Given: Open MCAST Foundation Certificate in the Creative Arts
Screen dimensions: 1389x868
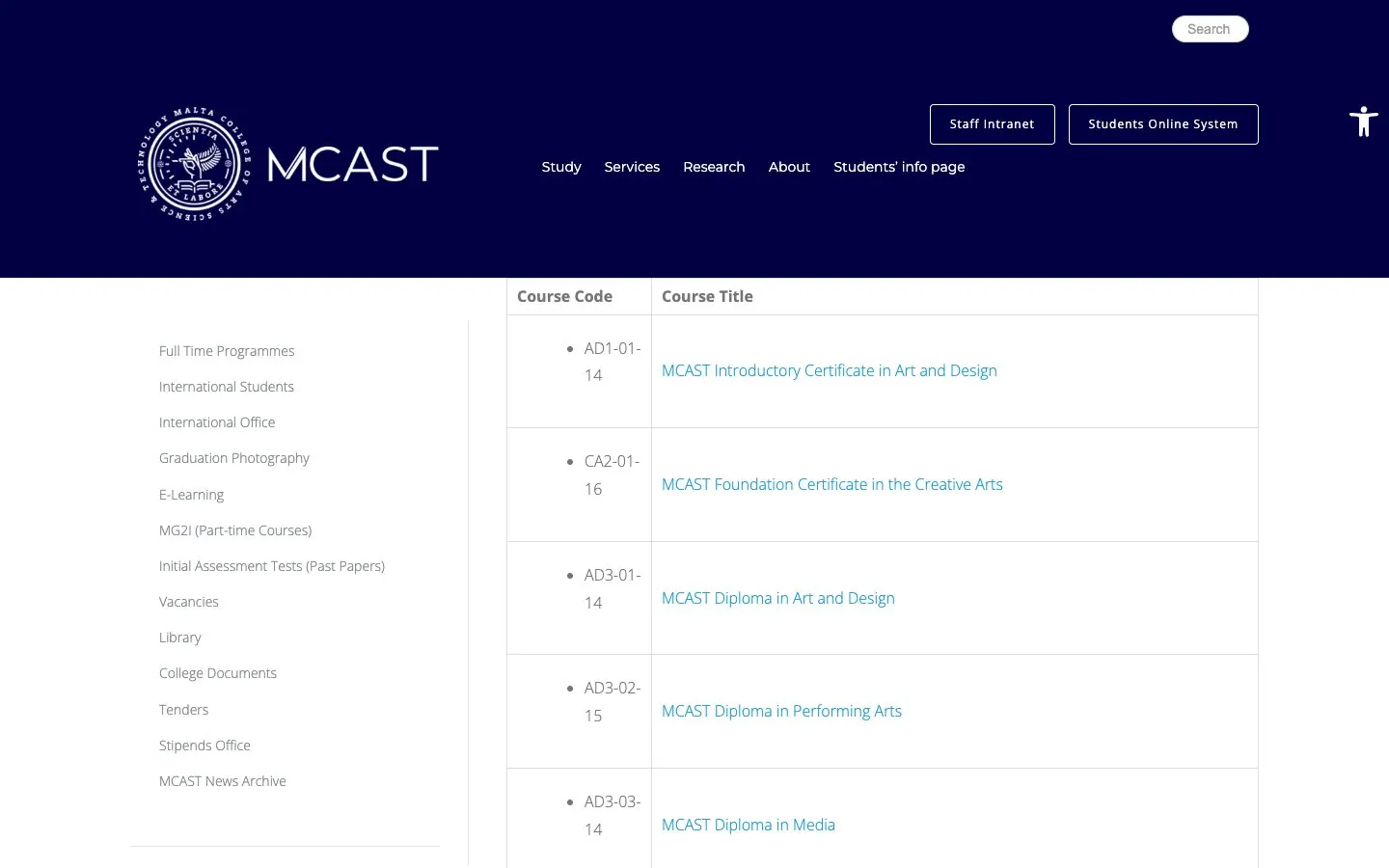Looking at the screenshot, I should (832, 484).
